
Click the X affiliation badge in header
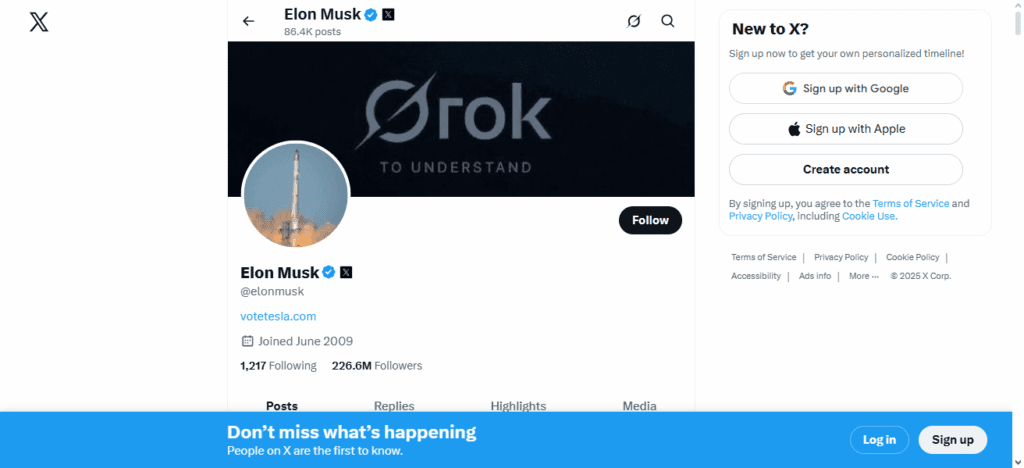(x=388, y=14)
